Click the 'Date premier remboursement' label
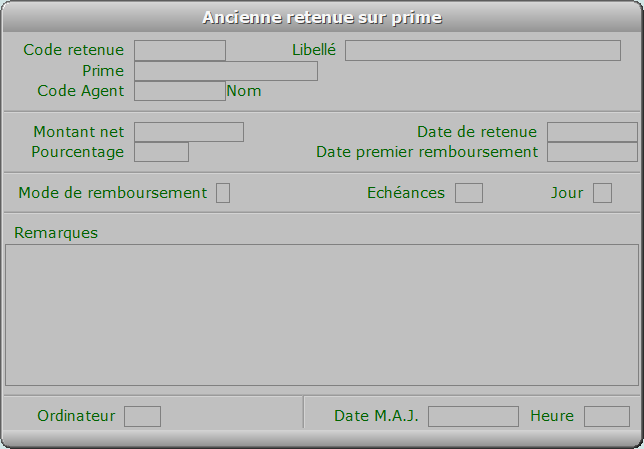Image resolution: width=644 pixels, height=449 pixels. point(427,152)
